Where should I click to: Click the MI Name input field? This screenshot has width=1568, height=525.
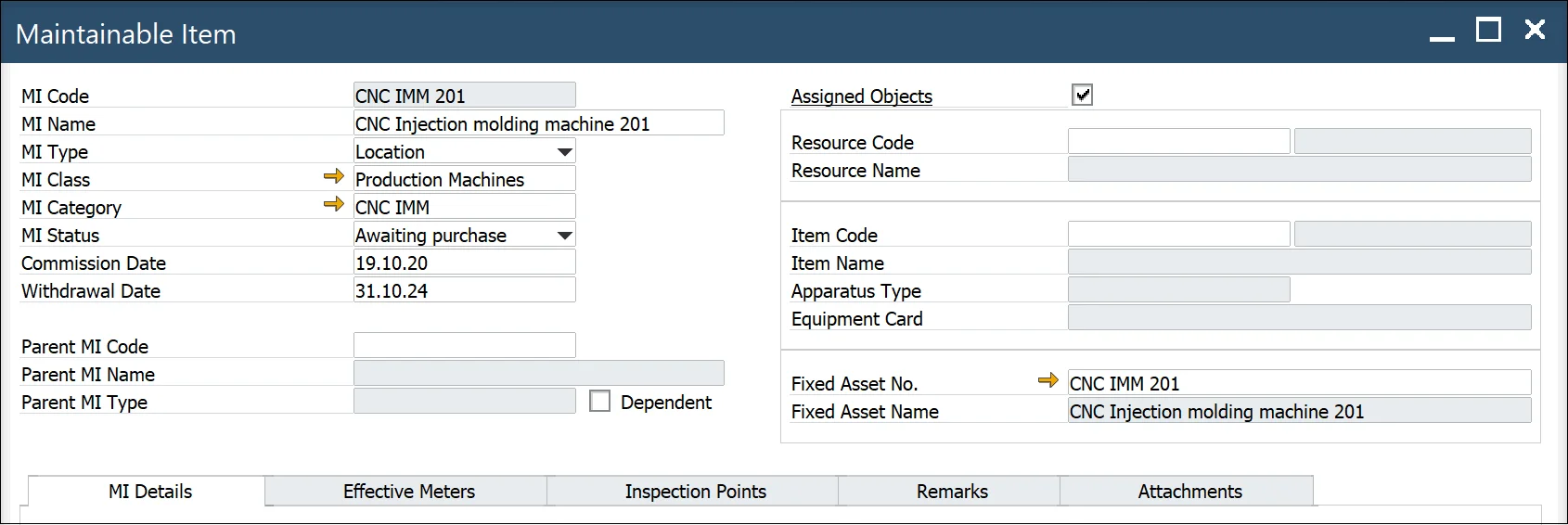coord(538,123)
